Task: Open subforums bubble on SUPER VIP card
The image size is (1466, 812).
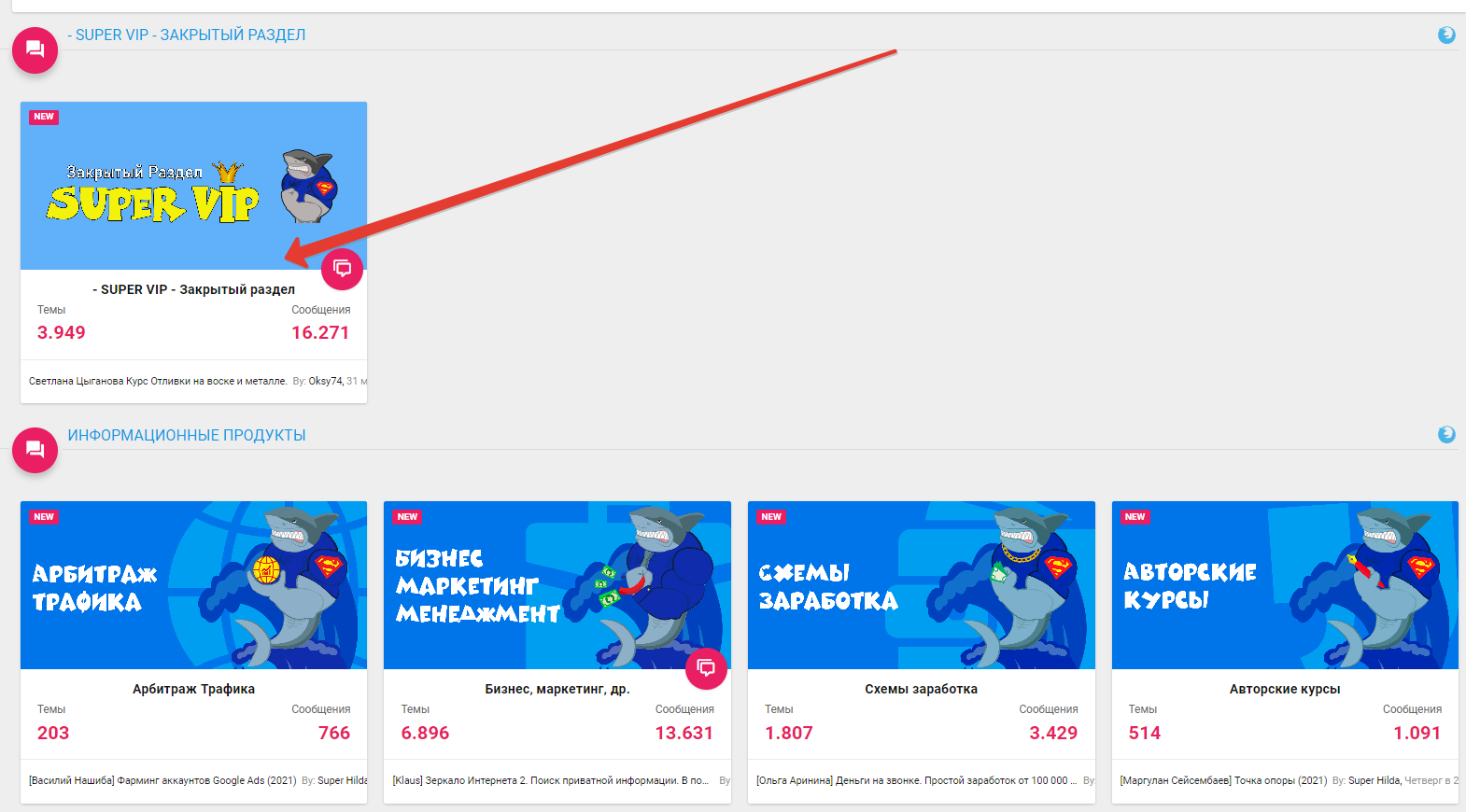Action: [x=343, y=269]
